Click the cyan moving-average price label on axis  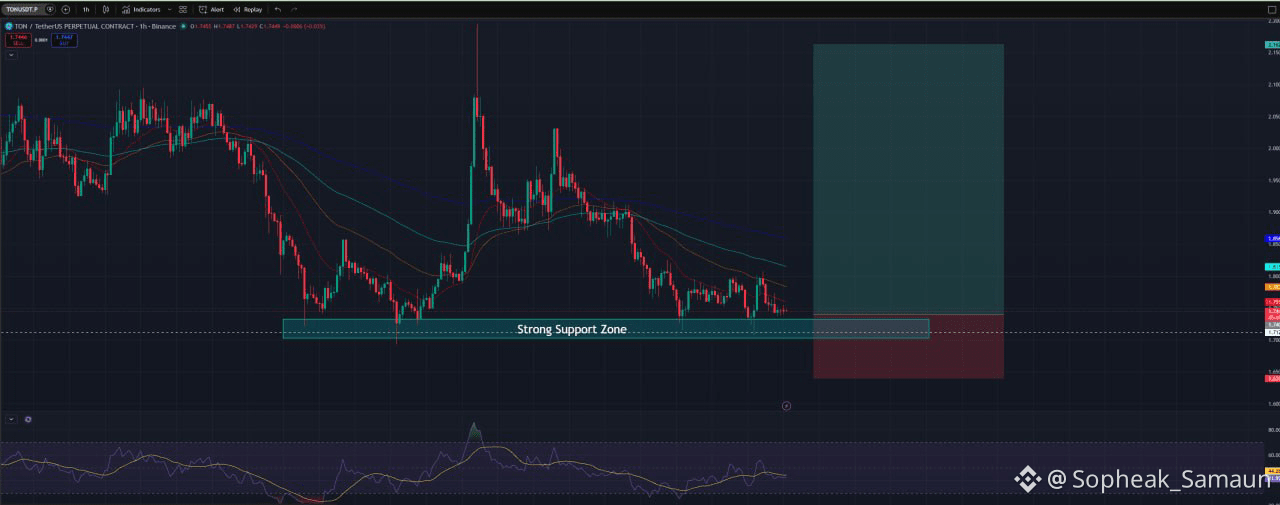click(1273, 267)
